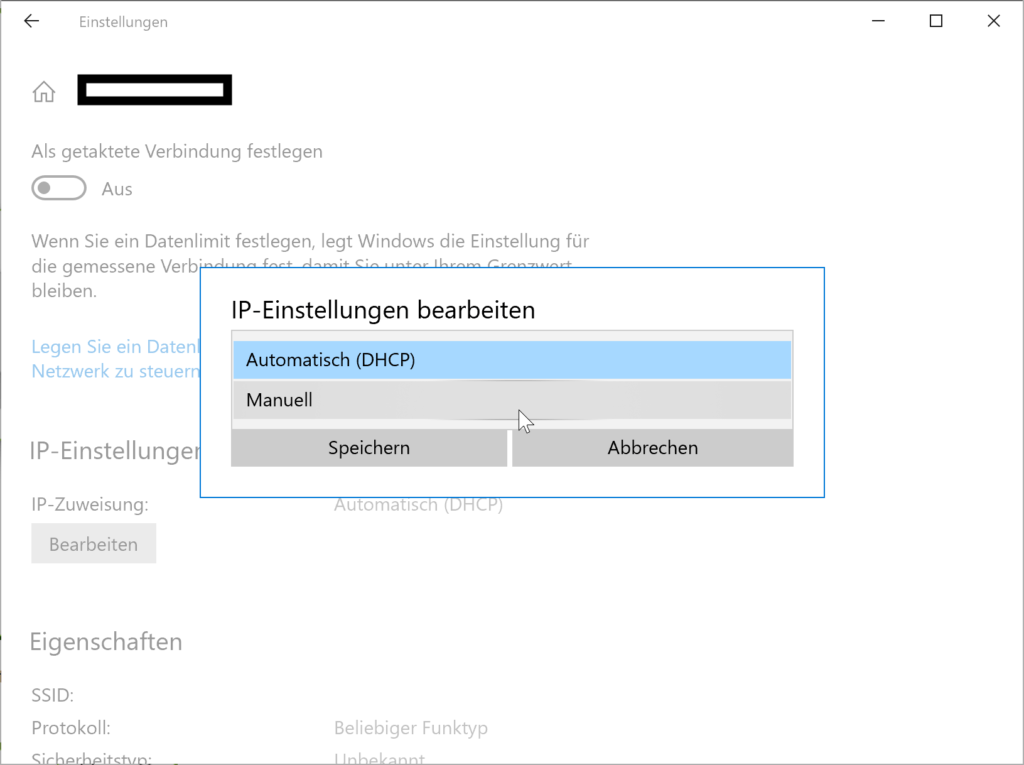
Task: Click the Aus label beside the toggle
Action: pos(117,188)
